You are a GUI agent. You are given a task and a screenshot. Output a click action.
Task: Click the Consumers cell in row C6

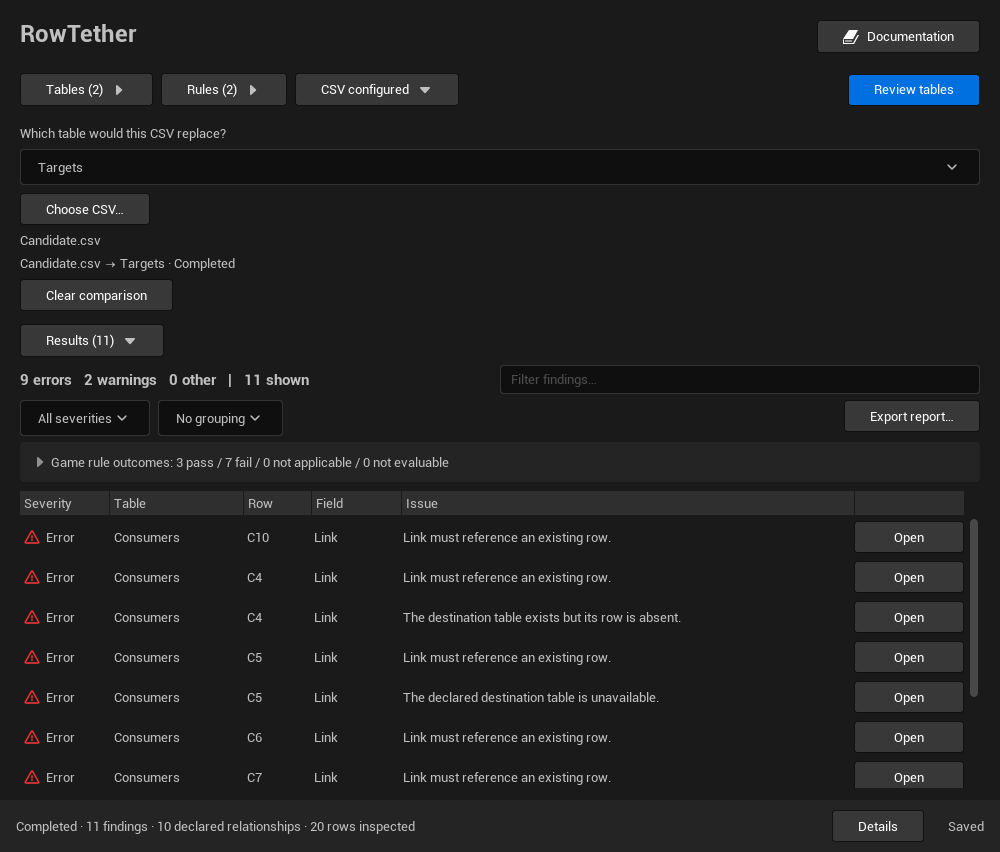(147, 737)
